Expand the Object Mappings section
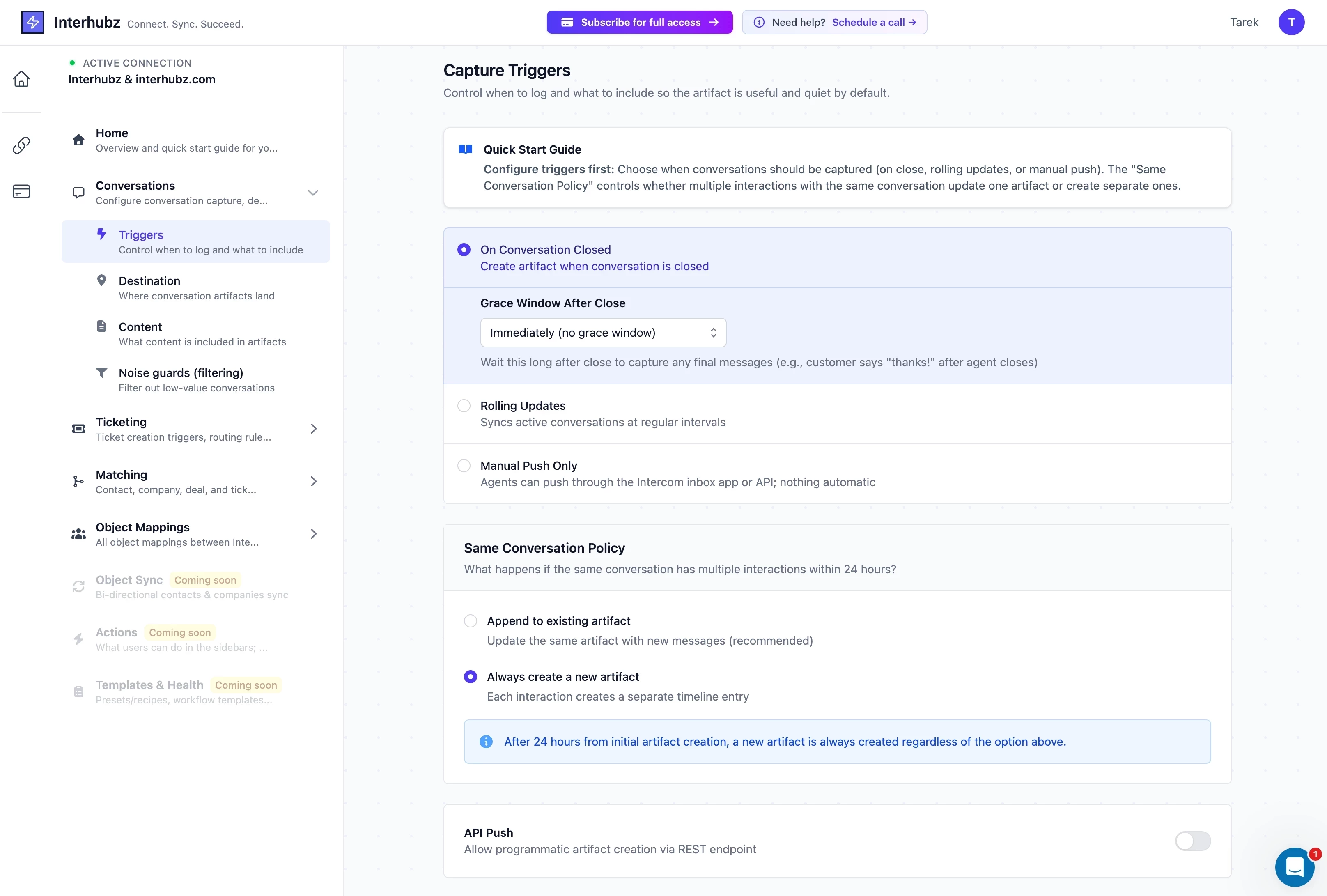Image resolution: width=1327 pixels, height=896 pixels. click(x=313, y=534)
